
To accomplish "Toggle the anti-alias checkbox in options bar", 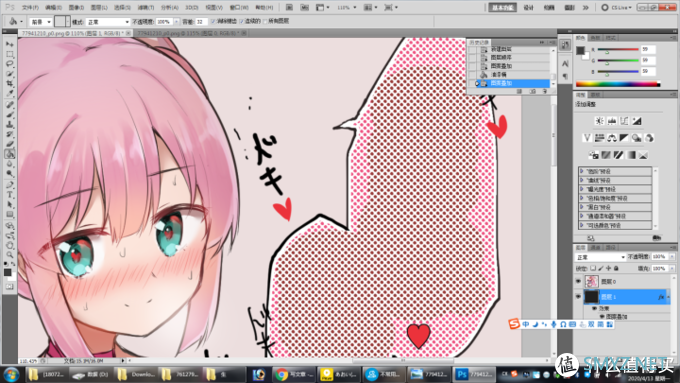I will coord(213,21).
